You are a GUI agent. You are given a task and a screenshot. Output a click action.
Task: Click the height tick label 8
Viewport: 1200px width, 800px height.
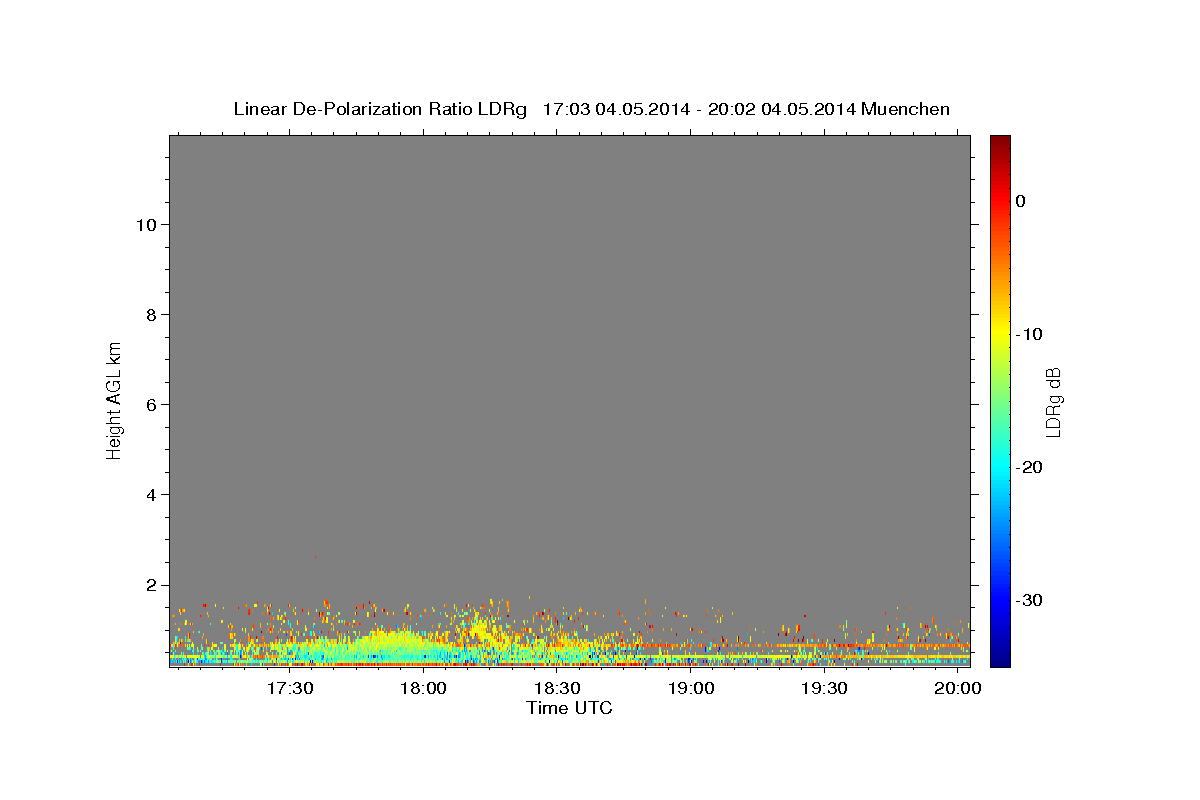tap(149, 314)
